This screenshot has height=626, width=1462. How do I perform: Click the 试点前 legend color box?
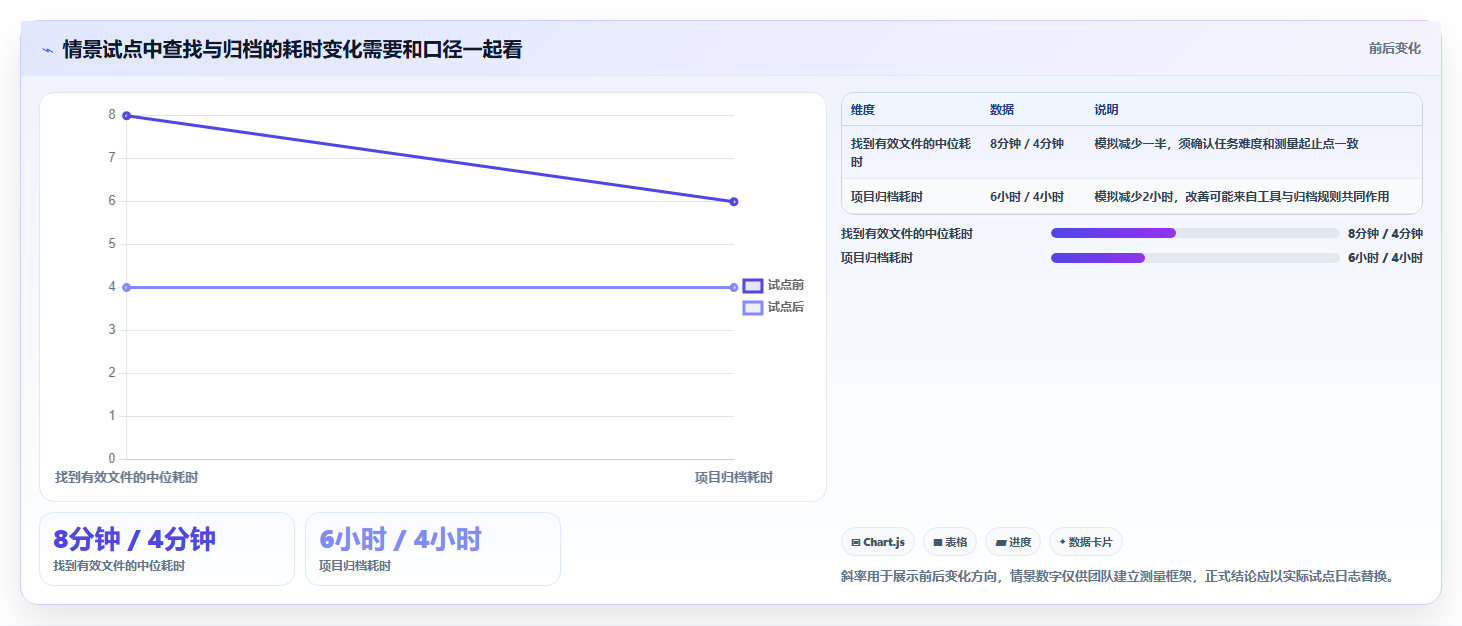click(x=753, y=286)
